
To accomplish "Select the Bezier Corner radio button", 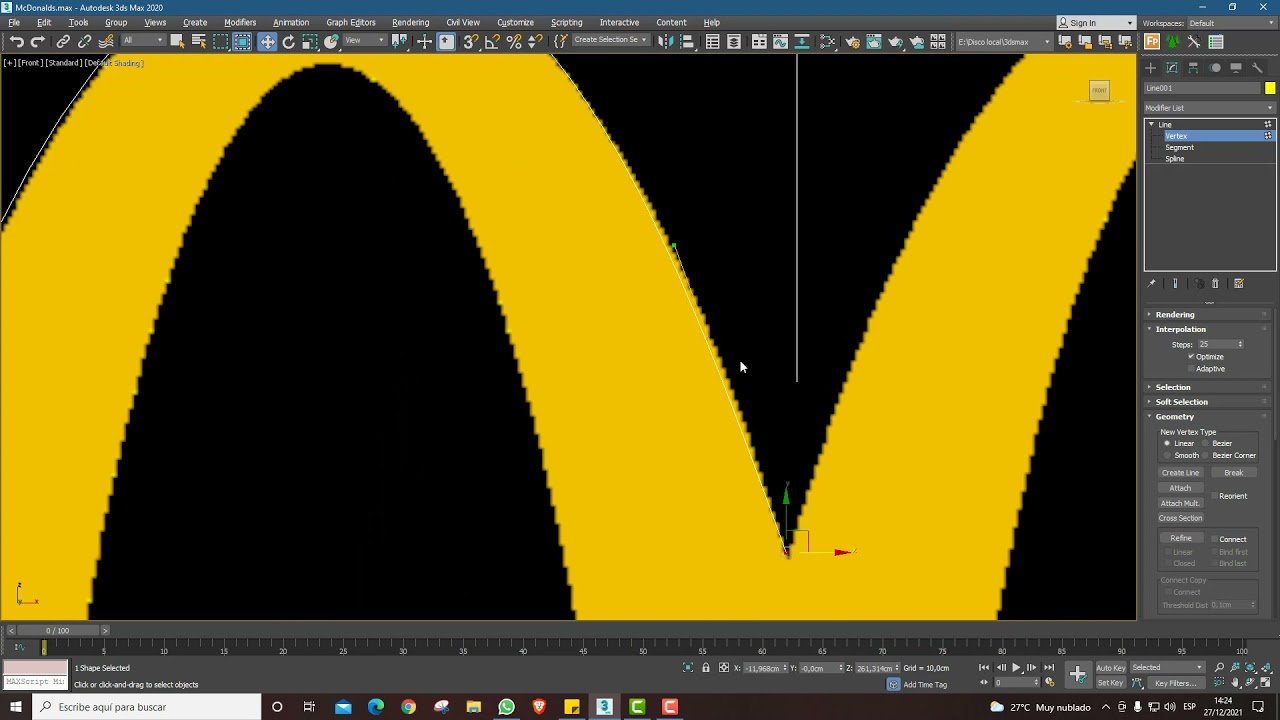I will pyautogui.click(x=1206, y=456).
